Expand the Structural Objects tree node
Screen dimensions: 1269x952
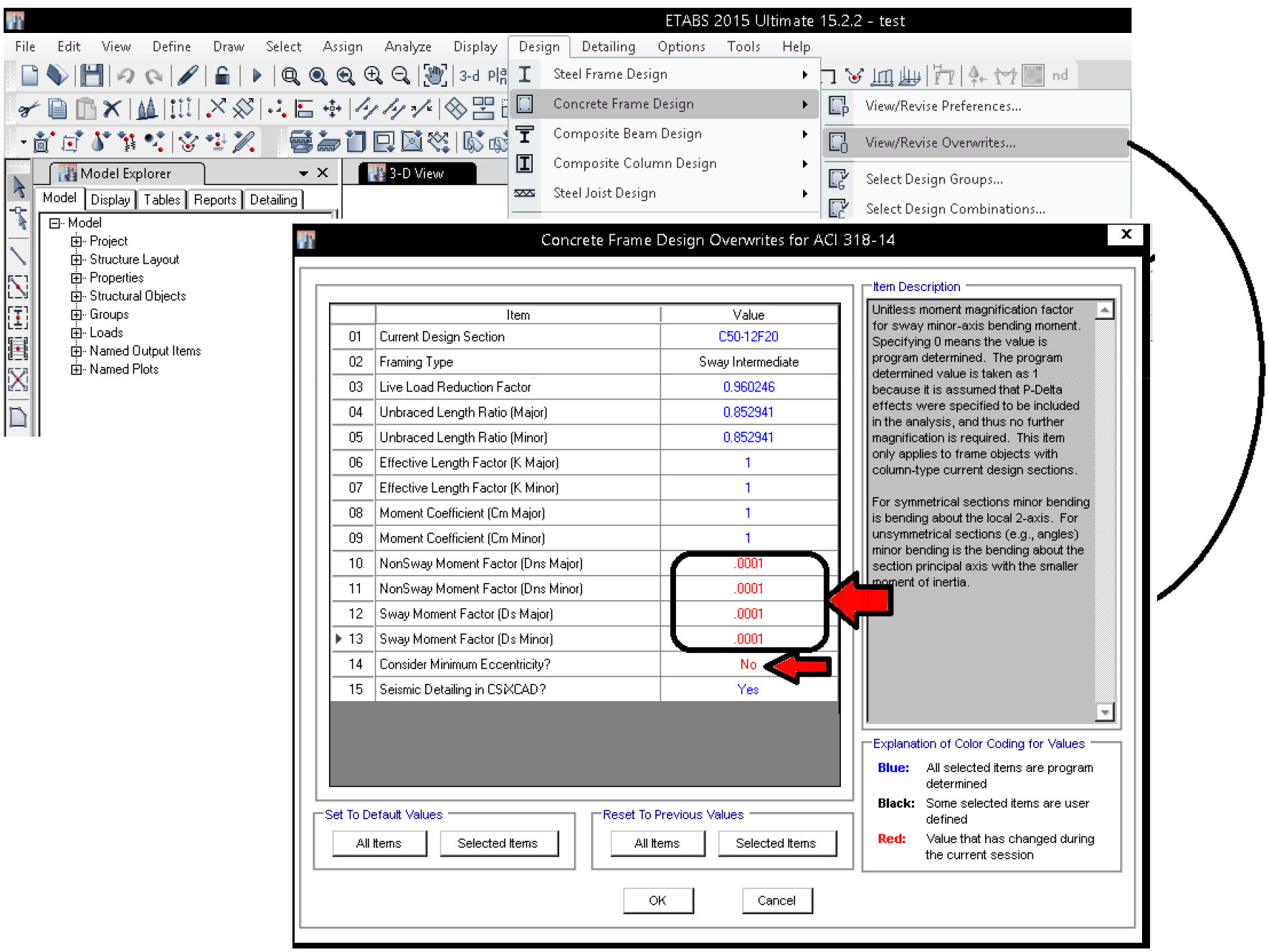point(76,296)
